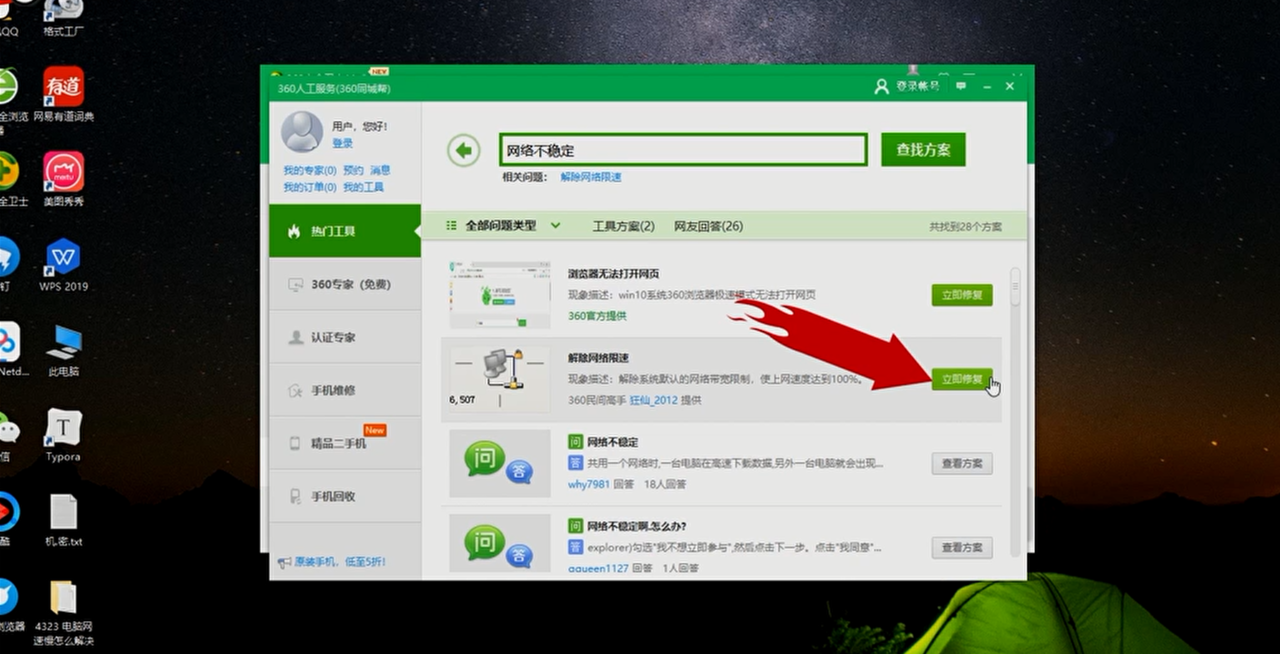1280x654 pixels.
Task: Open 认证专家 sidebar item
Action: point(345,337)
